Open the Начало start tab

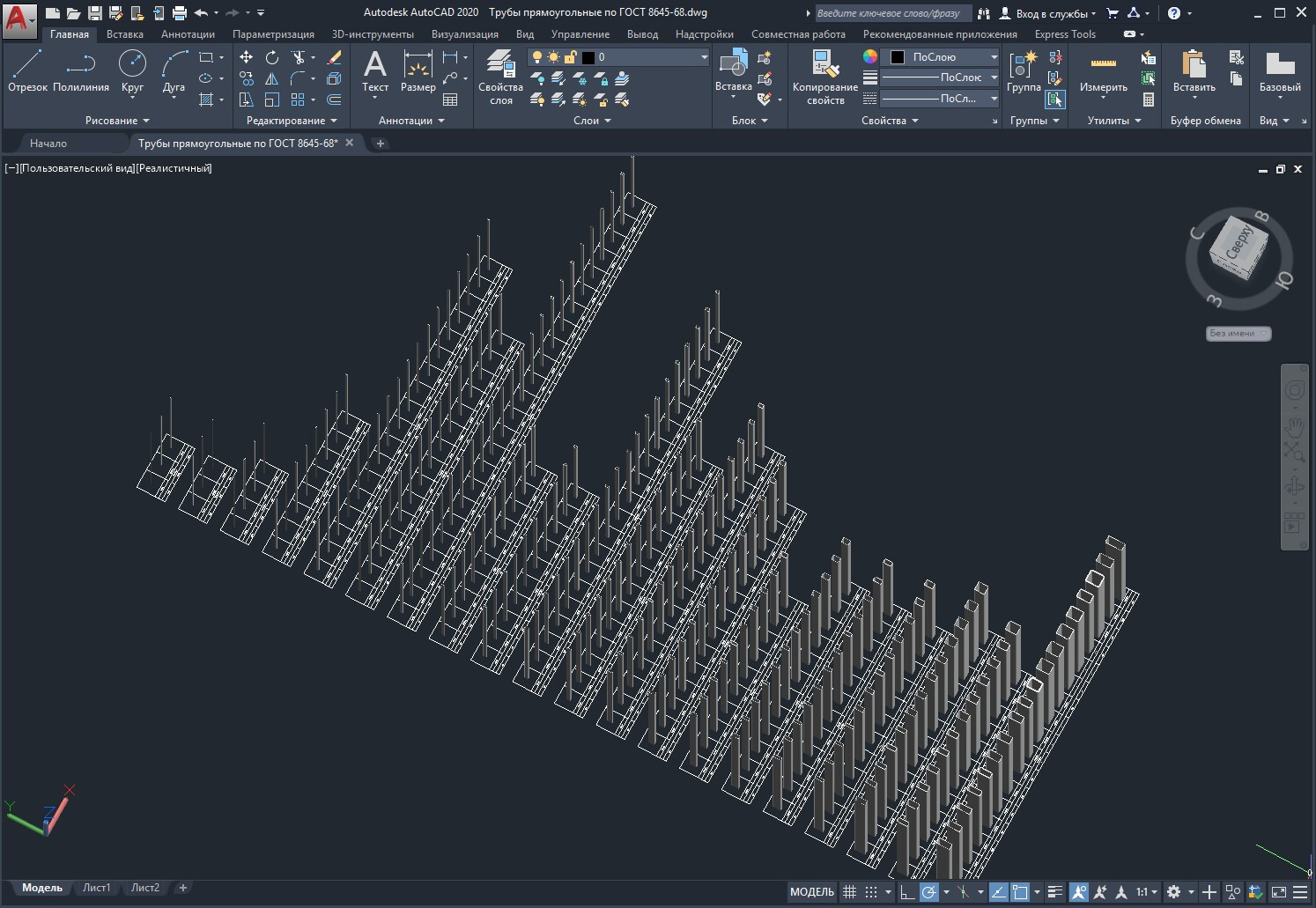pos(48,143)
